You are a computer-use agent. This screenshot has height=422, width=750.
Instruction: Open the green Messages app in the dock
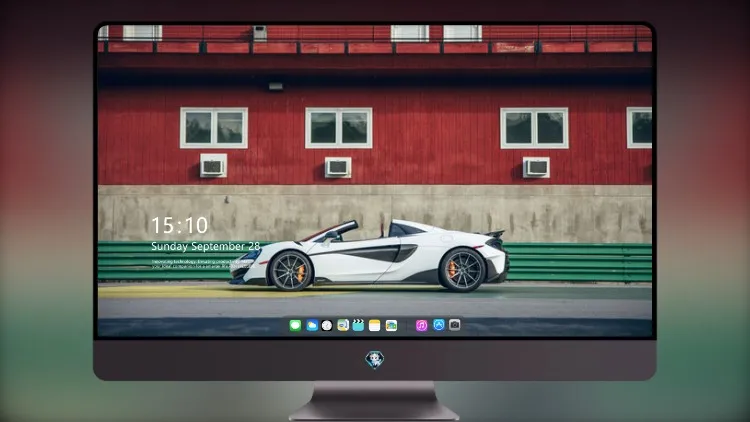point(295,326)
